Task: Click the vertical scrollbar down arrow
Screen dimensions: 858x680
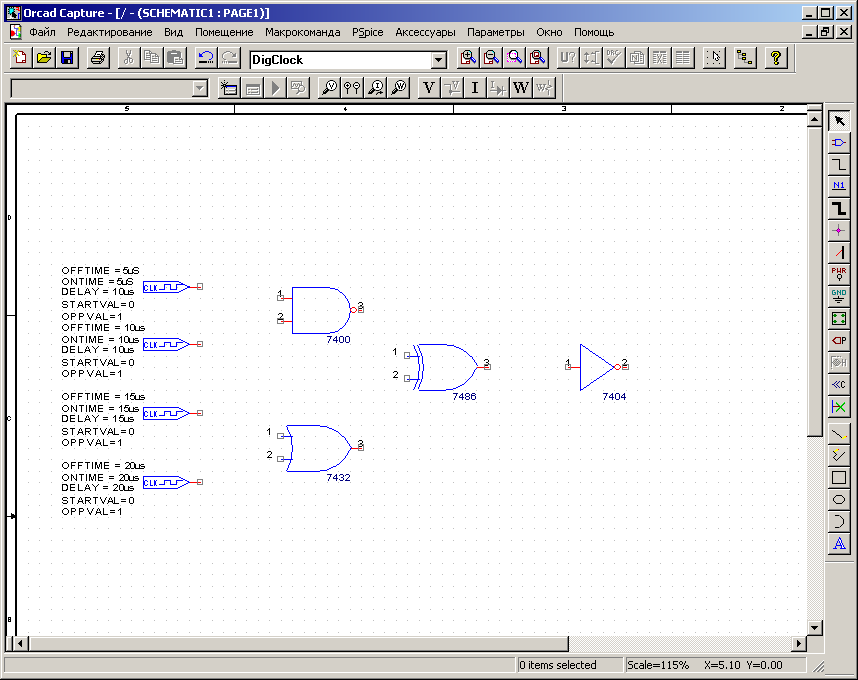Action: [814, 627]
